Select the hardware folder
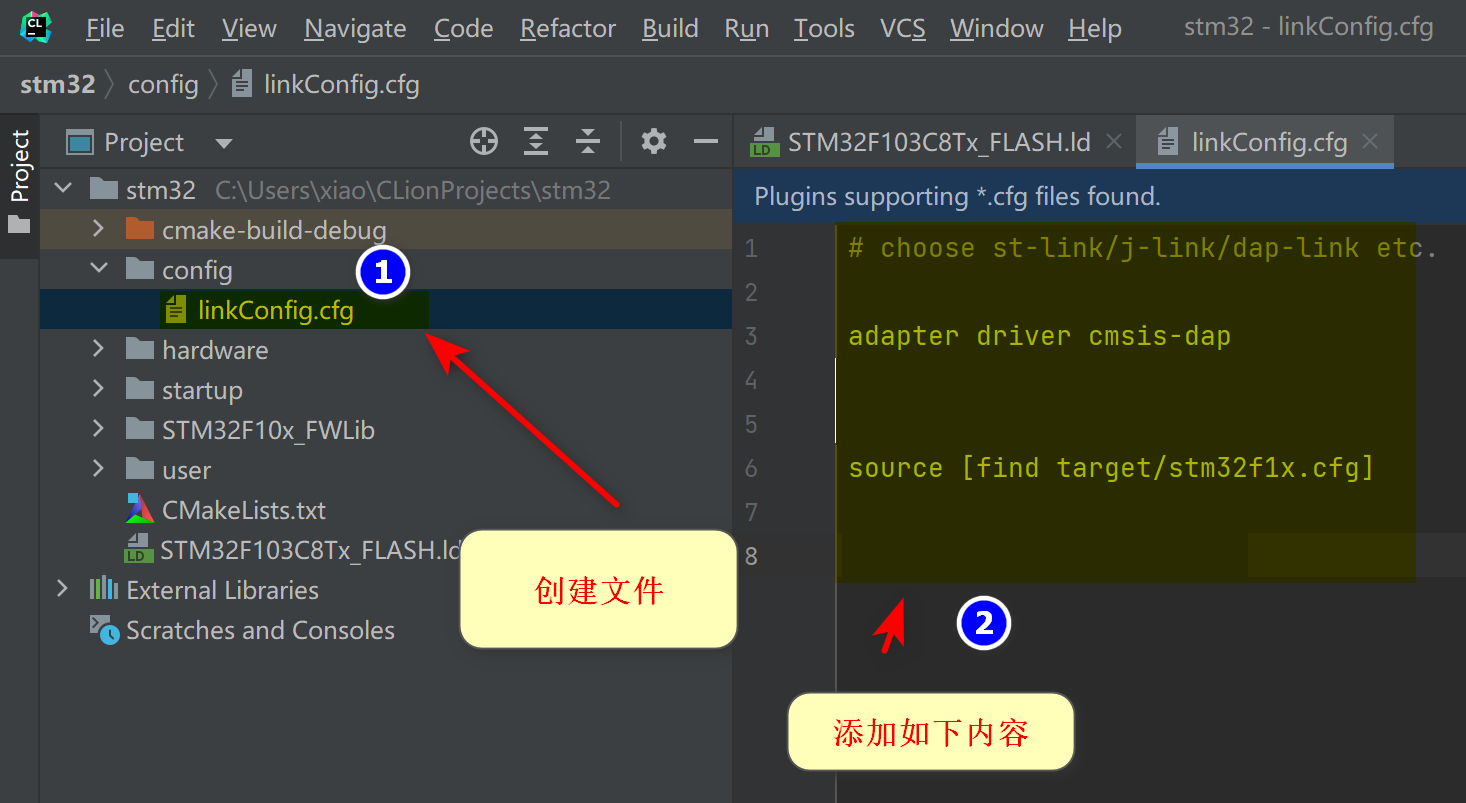Image resolution: width=1466 pixels, height=803 pixels. click(x=386, y=350)
